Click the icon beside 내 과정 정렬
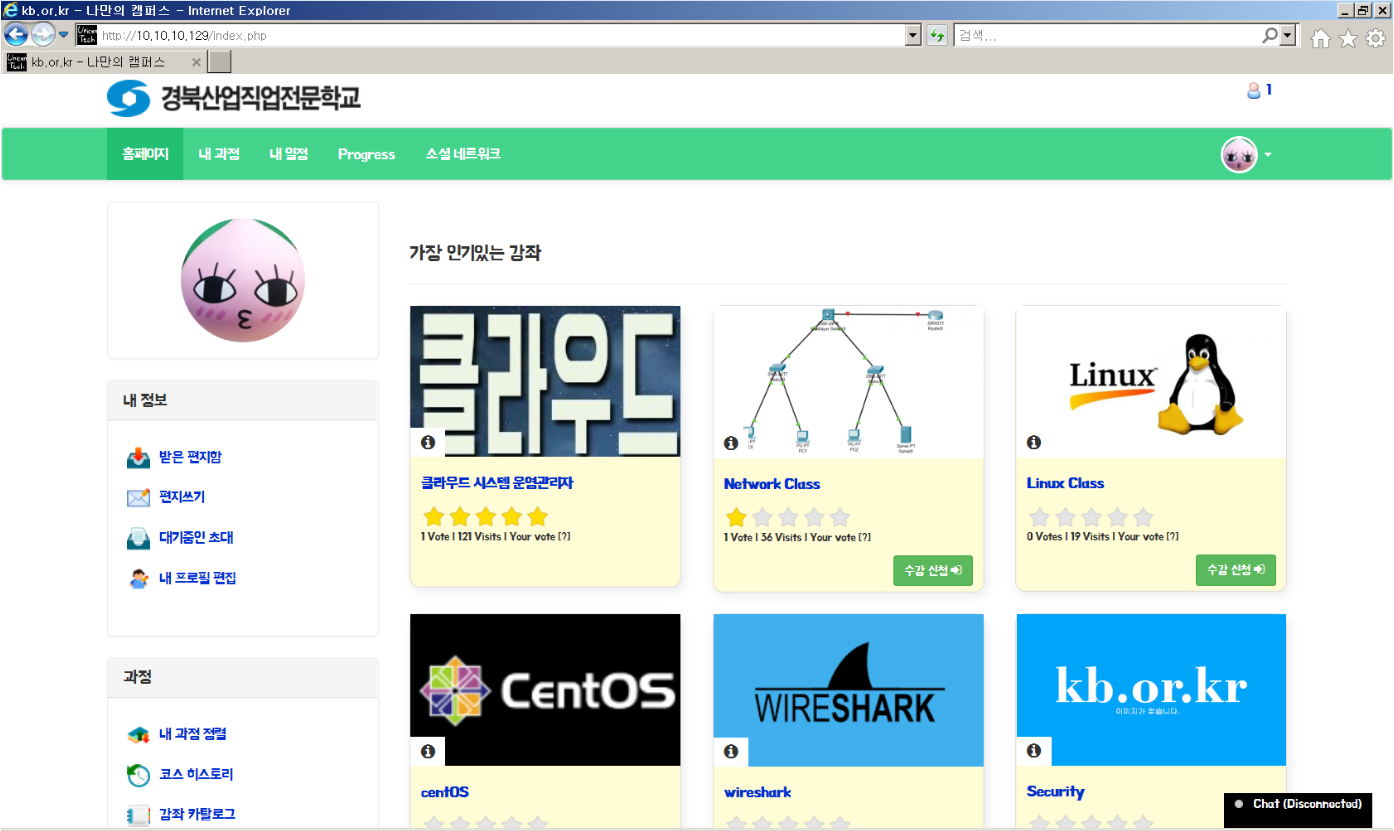The width and height of the screenshot is (1394, 831). [138, 735]
